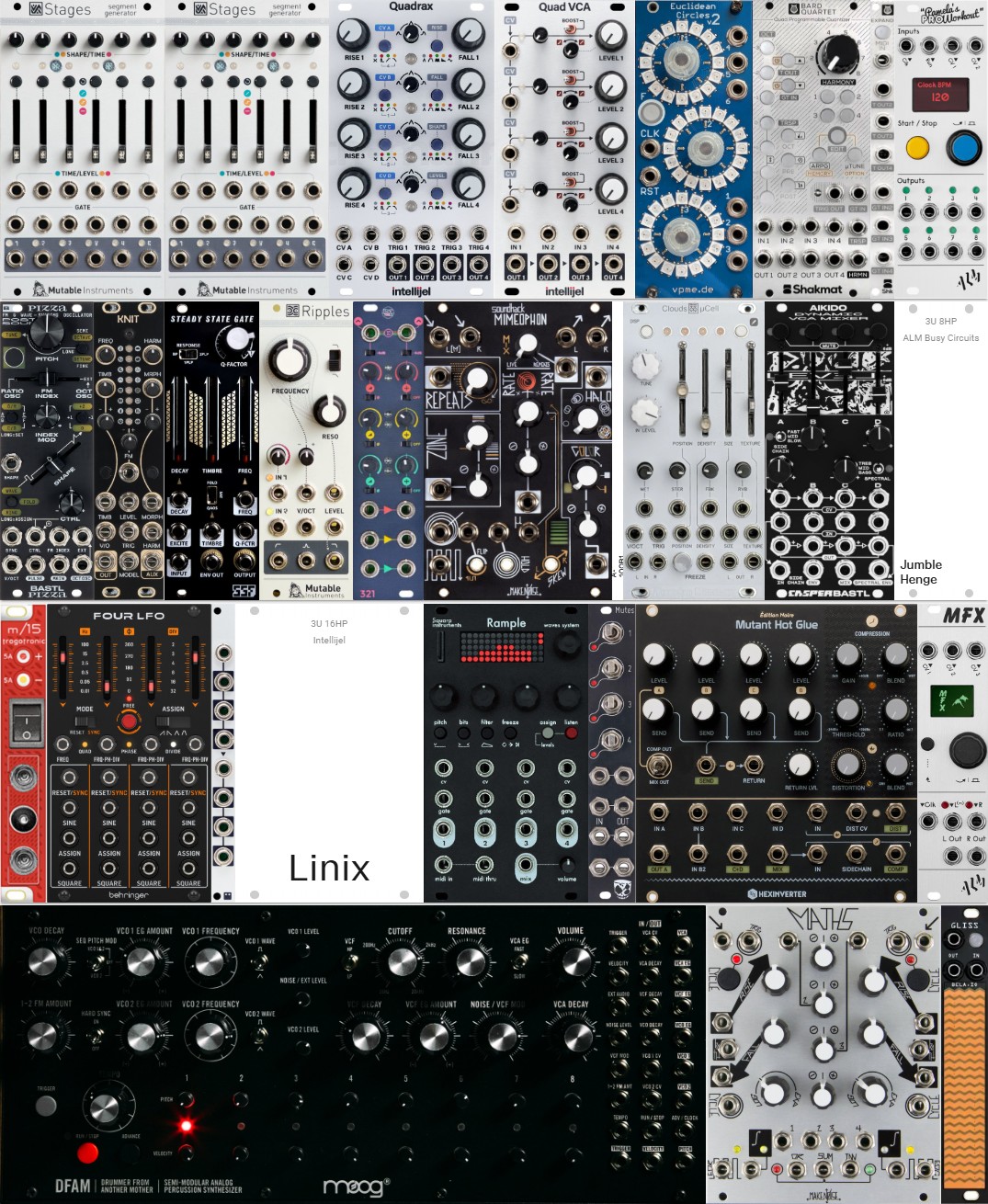Screen dimensions: 988x1204
Task: Push the Rample assign button
Action: coord(548,734)
